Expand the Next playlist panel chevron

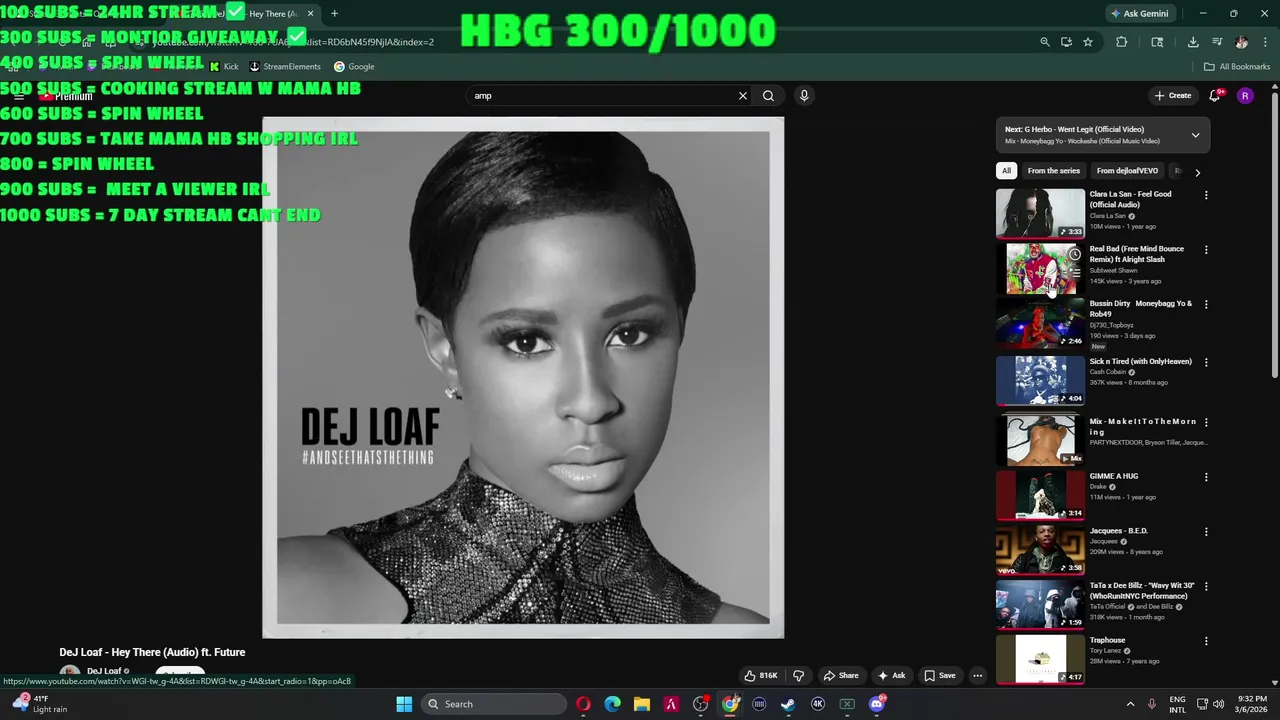[x=1195, y=135]
